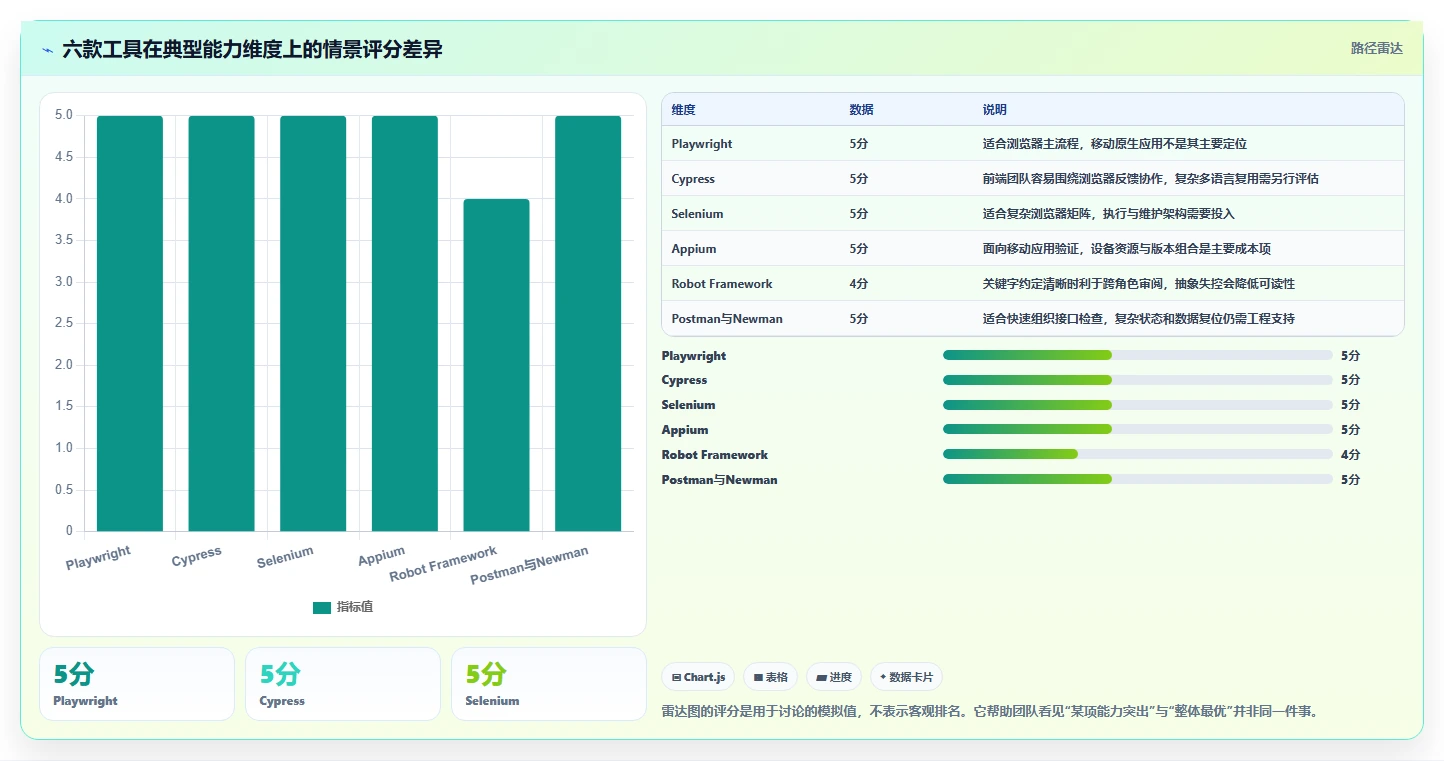Click the Cypress x-axis label

[x=196, y=557]
